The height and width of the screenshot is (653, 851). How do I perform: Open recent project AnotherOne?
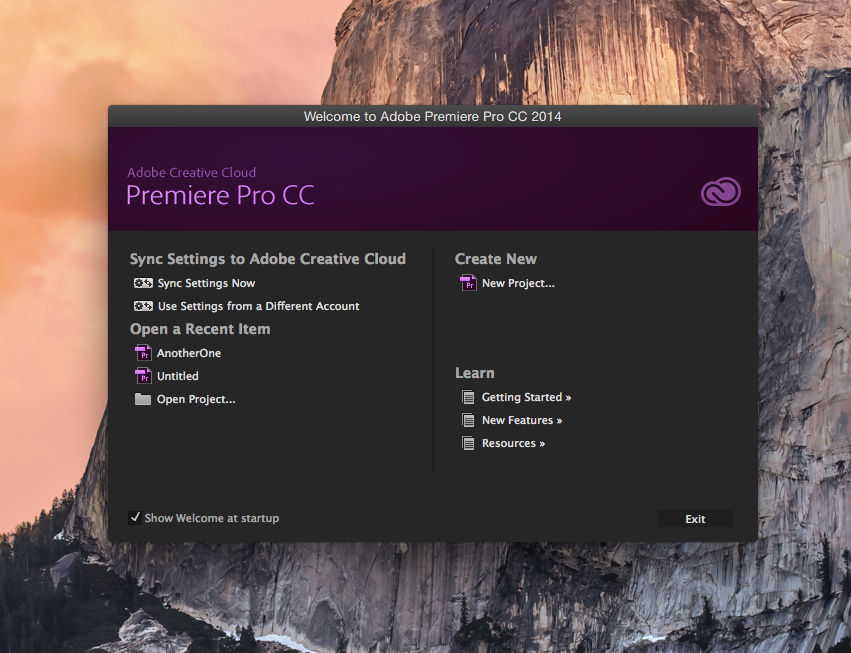point(189,353)
